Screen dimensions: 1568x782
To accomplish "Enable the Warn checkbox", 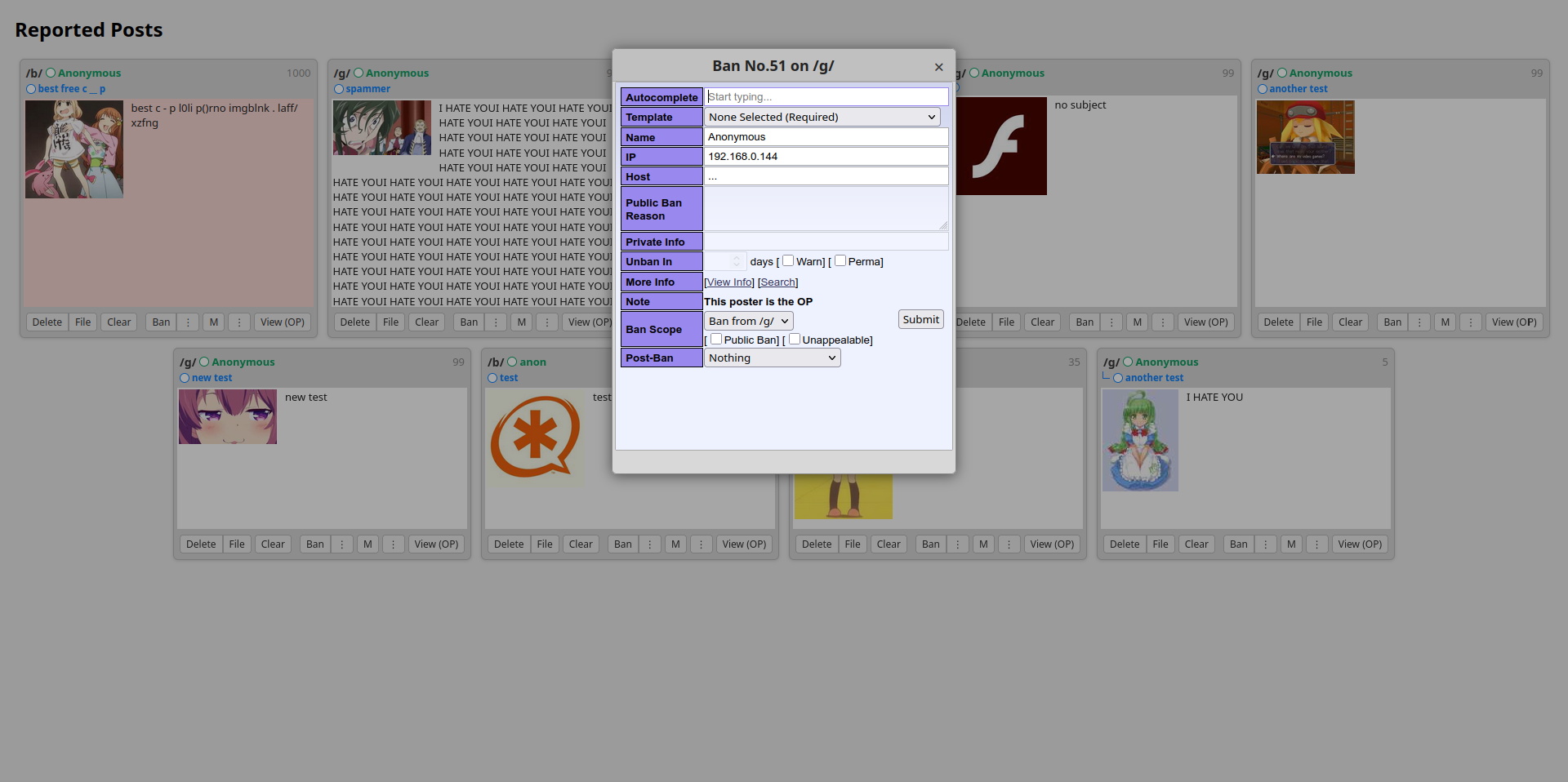I will pos(788,261).
